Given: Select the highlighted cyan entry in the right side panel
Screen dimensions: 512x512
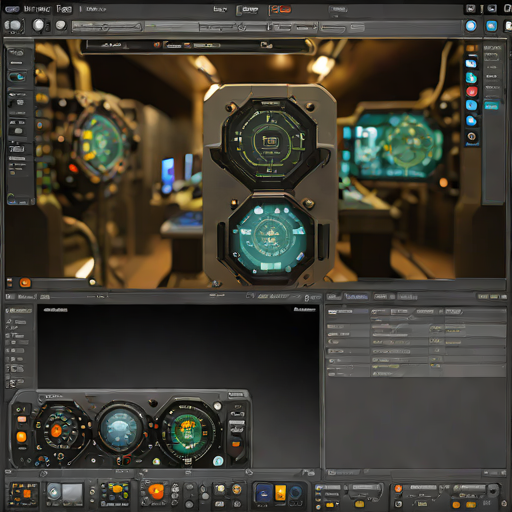Looking at the screenshot, I should [x=491, y=106].
